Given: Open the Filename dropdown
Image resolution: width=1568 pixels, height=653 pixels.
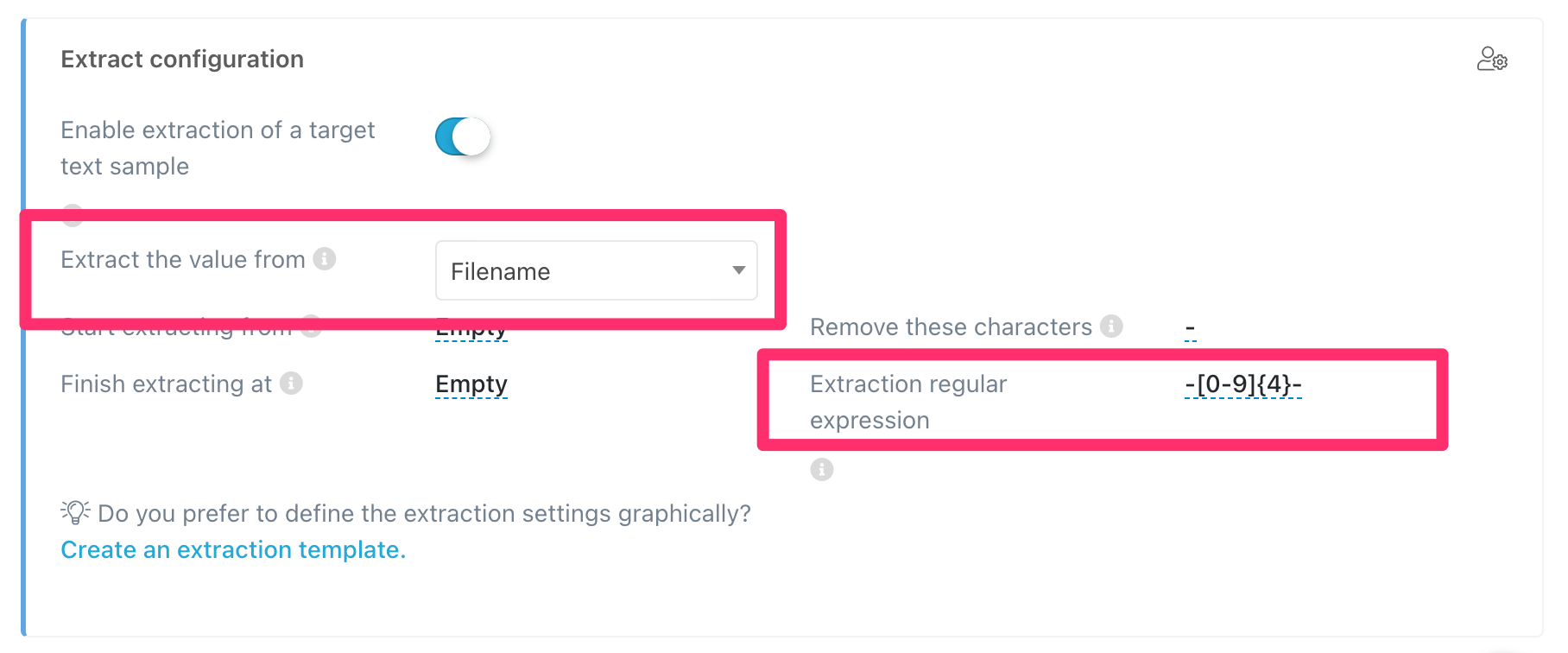Looking at the screenshot, I should (x=596, y=270).
